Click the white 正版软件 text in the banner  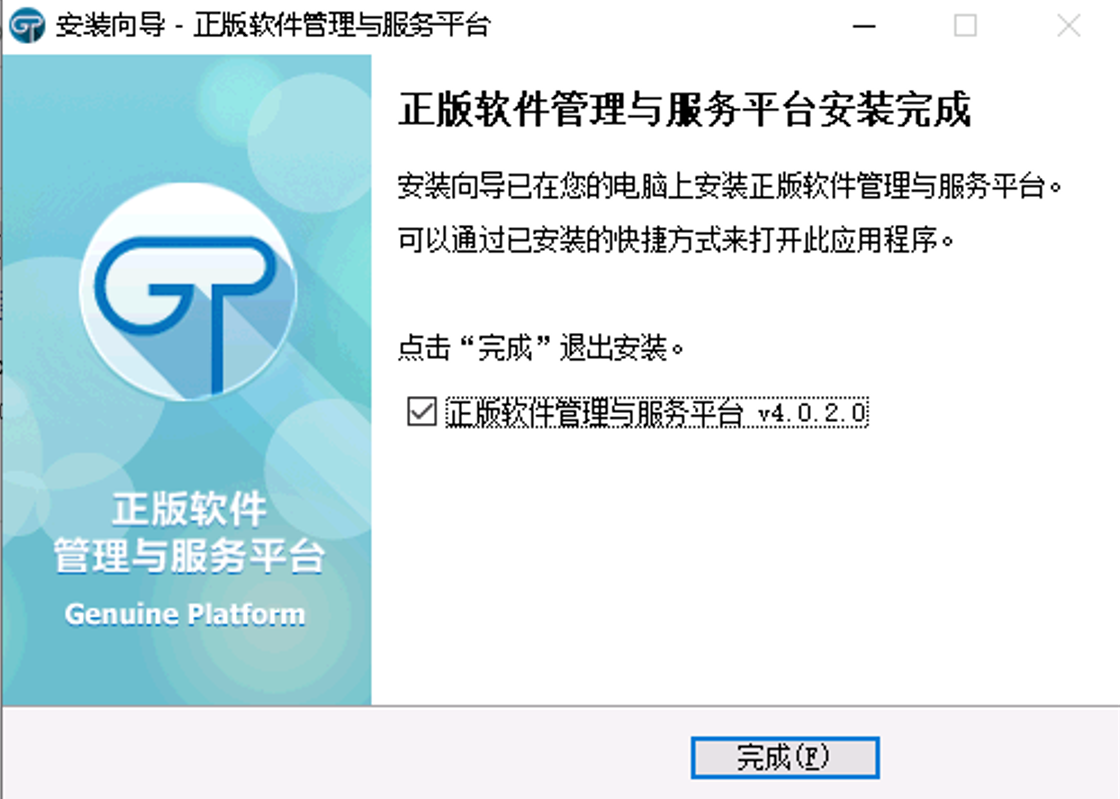[x=188, y=510]
